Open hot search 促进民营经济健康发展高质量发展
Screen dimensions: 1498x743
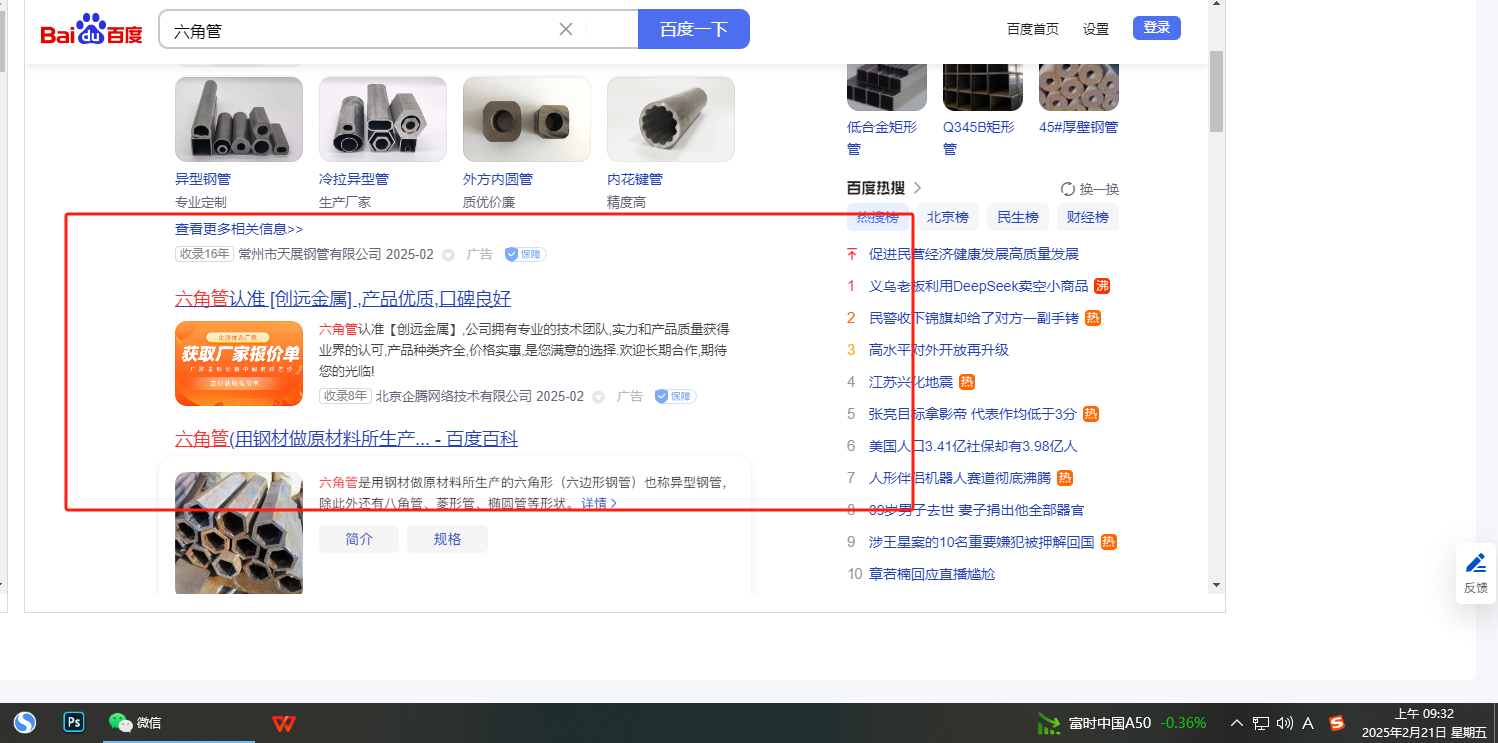974,254
